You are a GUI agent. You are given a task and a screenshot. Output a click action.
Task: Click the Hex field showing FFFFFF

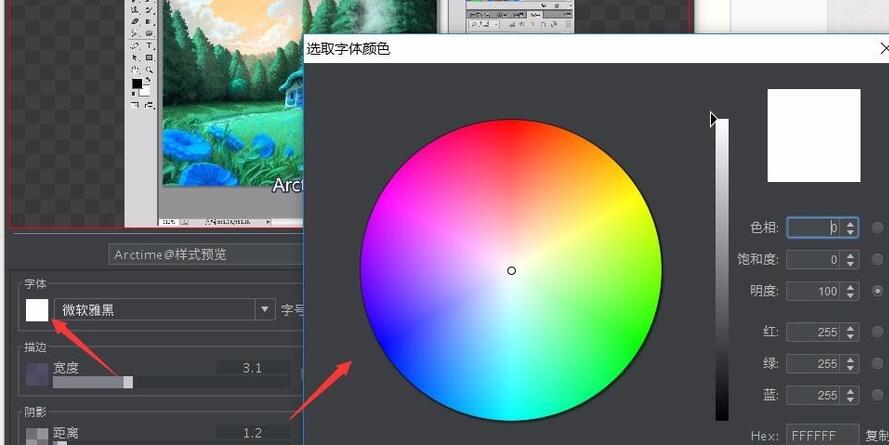point(823,435)
